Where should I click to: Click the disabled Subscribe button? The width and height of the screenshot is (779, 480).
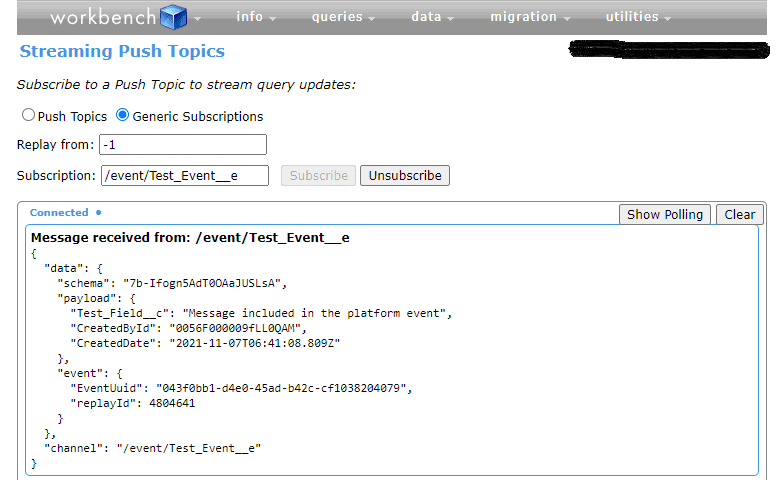click(318, 175)
